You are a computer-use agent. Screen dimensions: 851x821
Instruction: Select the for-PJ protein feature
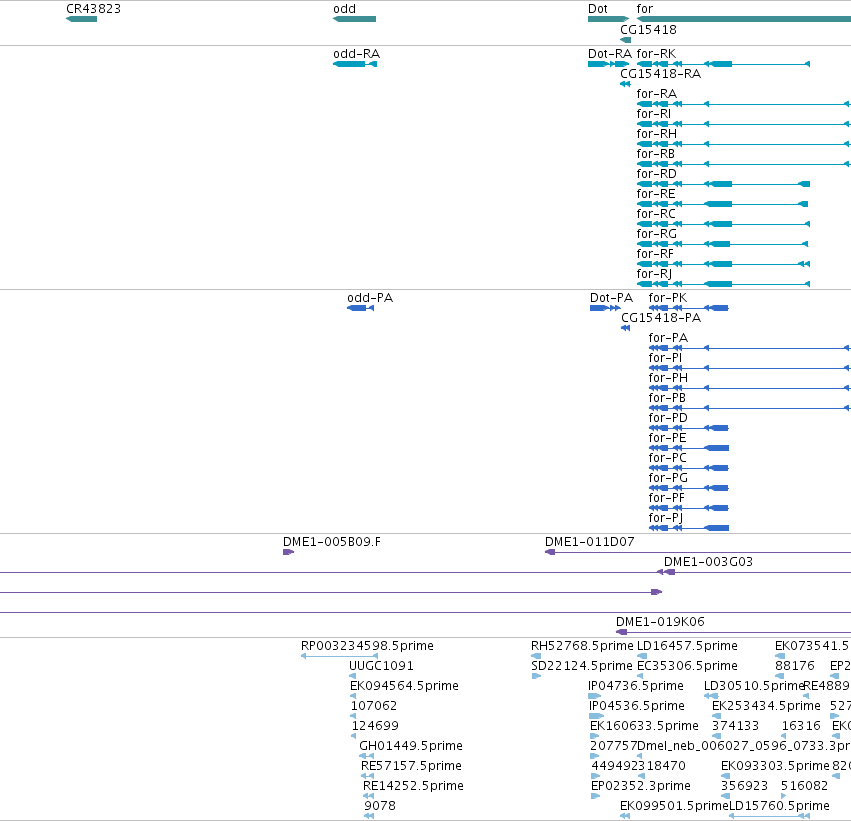pyautogui.click(x=689, y=528)
